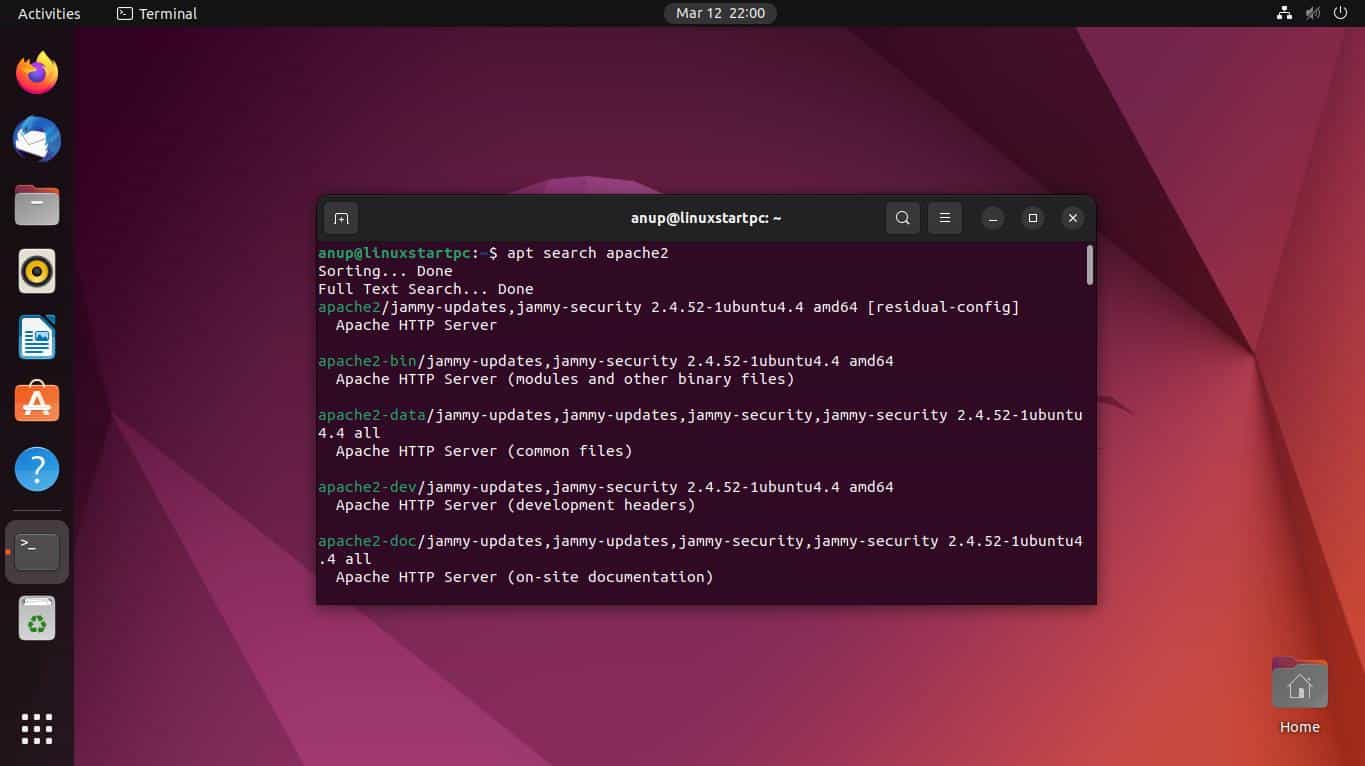This screenshot has width=1365, height=766.
Task: Open Ubuntu Software store
Action: (x=37, y=402)
